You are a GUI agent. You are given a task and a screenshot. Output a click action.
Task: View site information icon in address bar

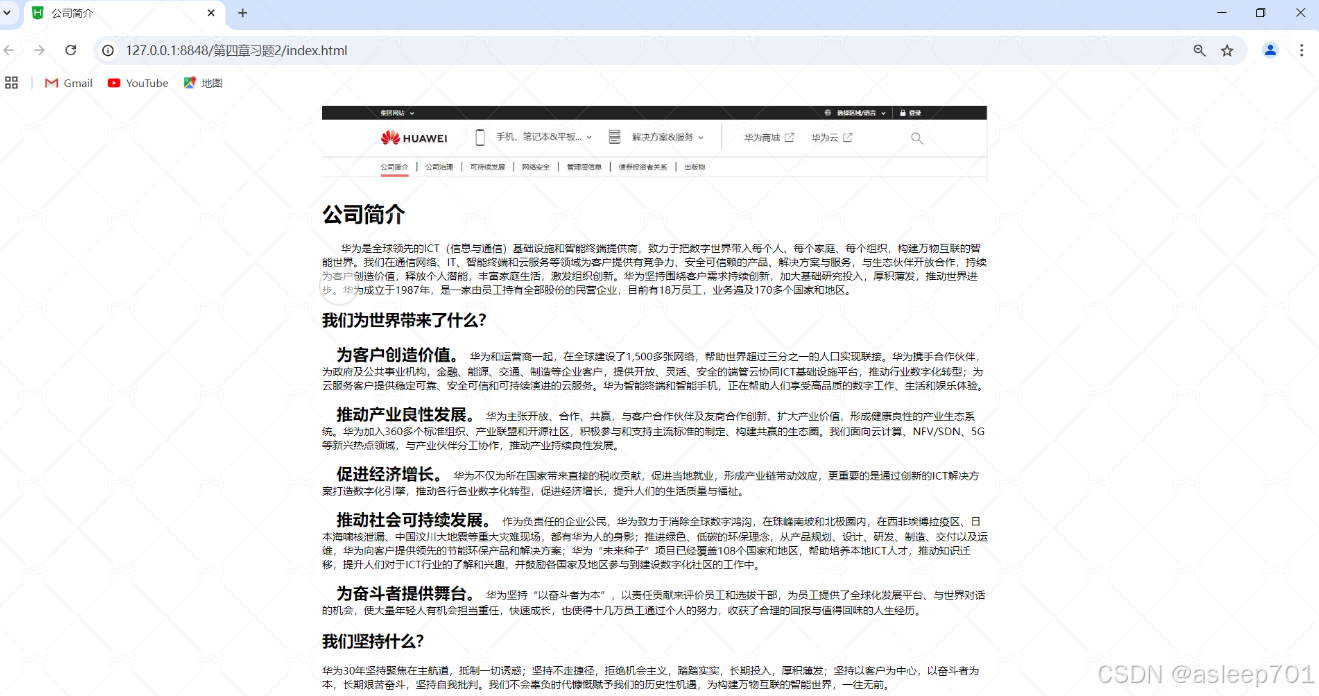(x=108, y=50)
